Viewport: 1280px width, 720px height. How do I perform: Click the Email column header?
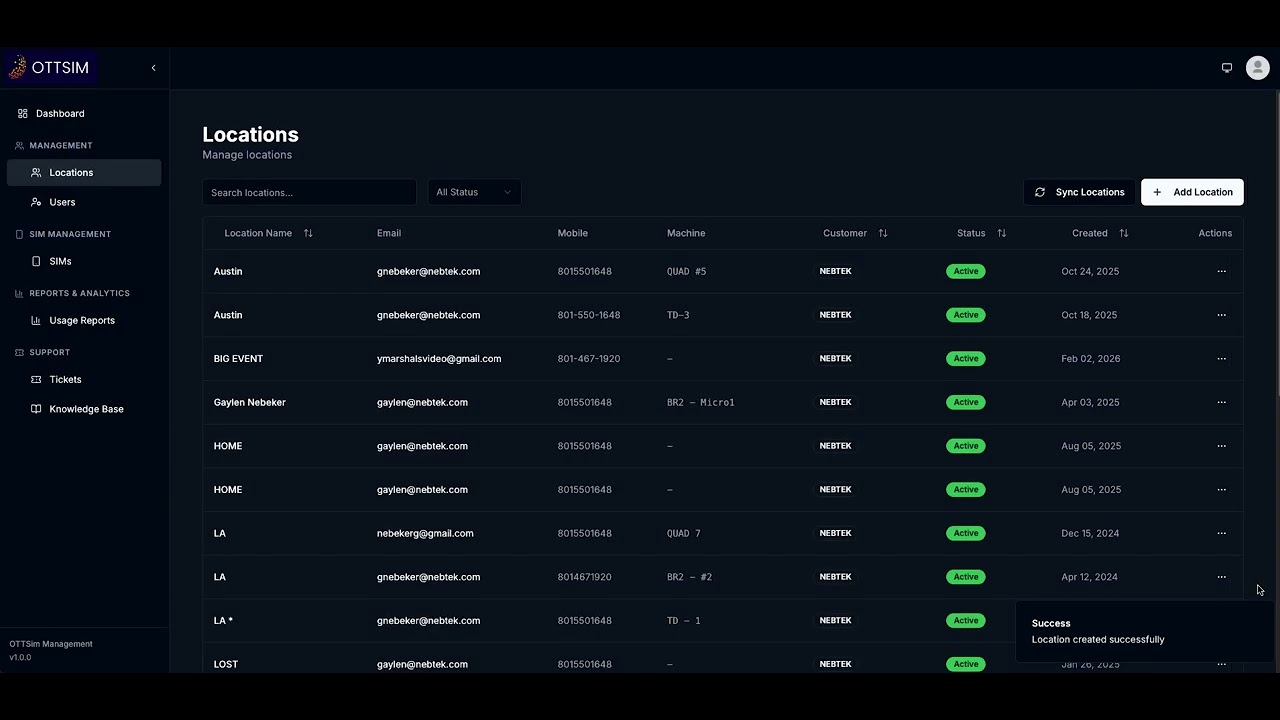[389, 233]
